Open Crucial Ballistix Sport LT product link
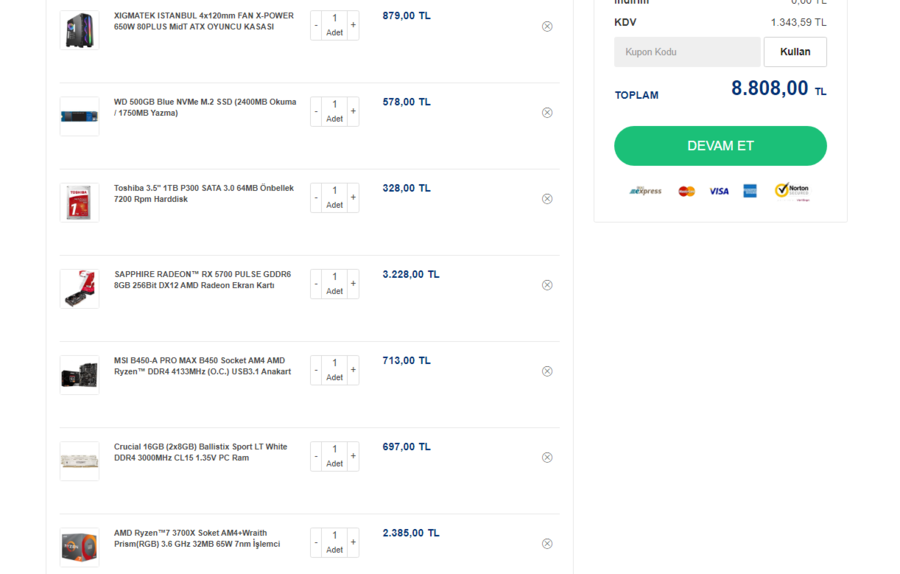Screen dimensions: 900x574 click(x=200, y=452)
